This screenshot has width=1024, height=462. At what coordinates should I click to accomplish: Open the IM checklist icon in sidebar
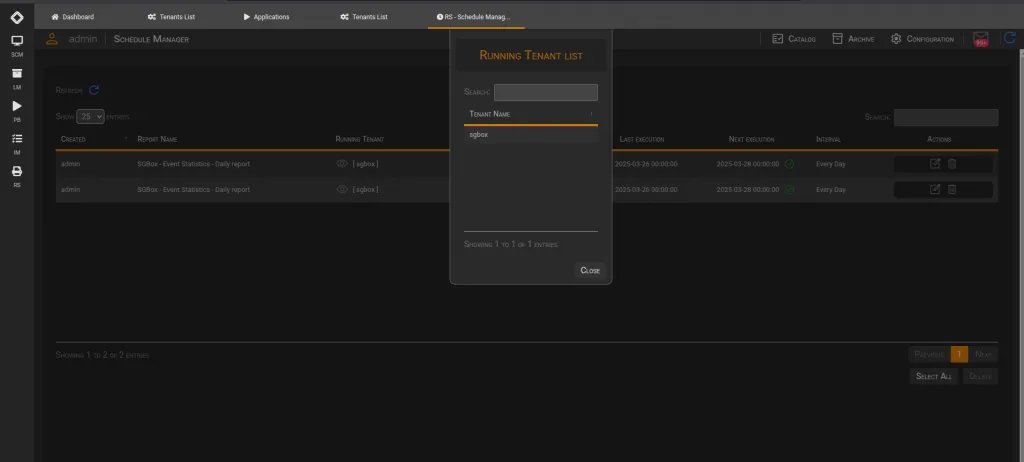pos(17,143)
